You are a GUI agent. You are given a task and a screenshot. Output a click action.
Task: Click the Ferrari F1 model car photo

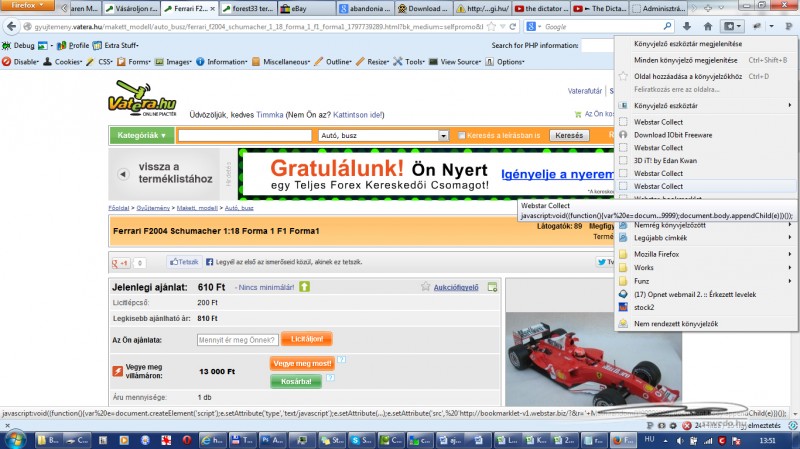pyautogui.click(x=594, y=359)
